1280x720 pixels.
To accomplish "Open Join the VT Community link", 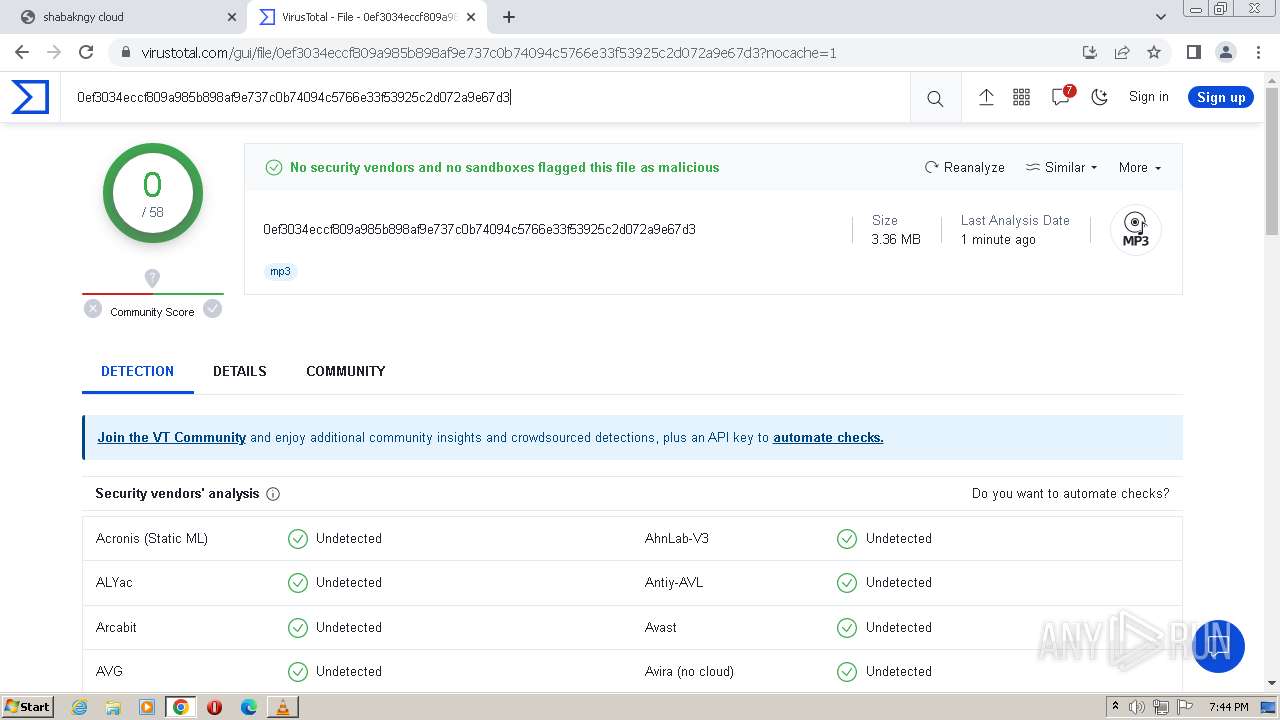I will (171, 437).
